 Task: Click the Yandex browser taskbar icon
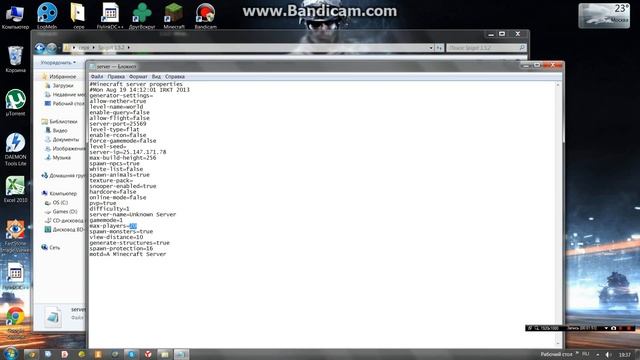coord(148,354)
